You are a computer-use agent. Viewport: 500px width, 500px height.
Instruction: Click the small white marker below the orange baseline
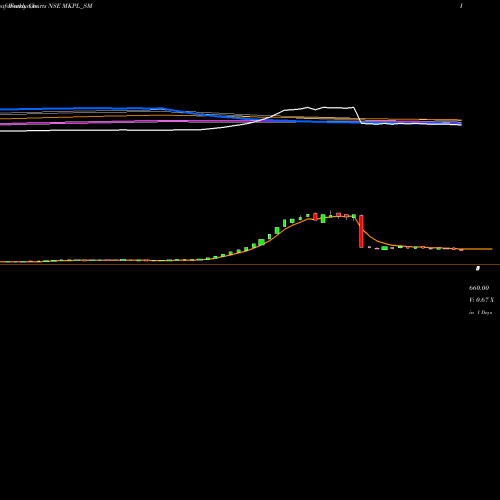pyautogui.click(x=478, y=268)
